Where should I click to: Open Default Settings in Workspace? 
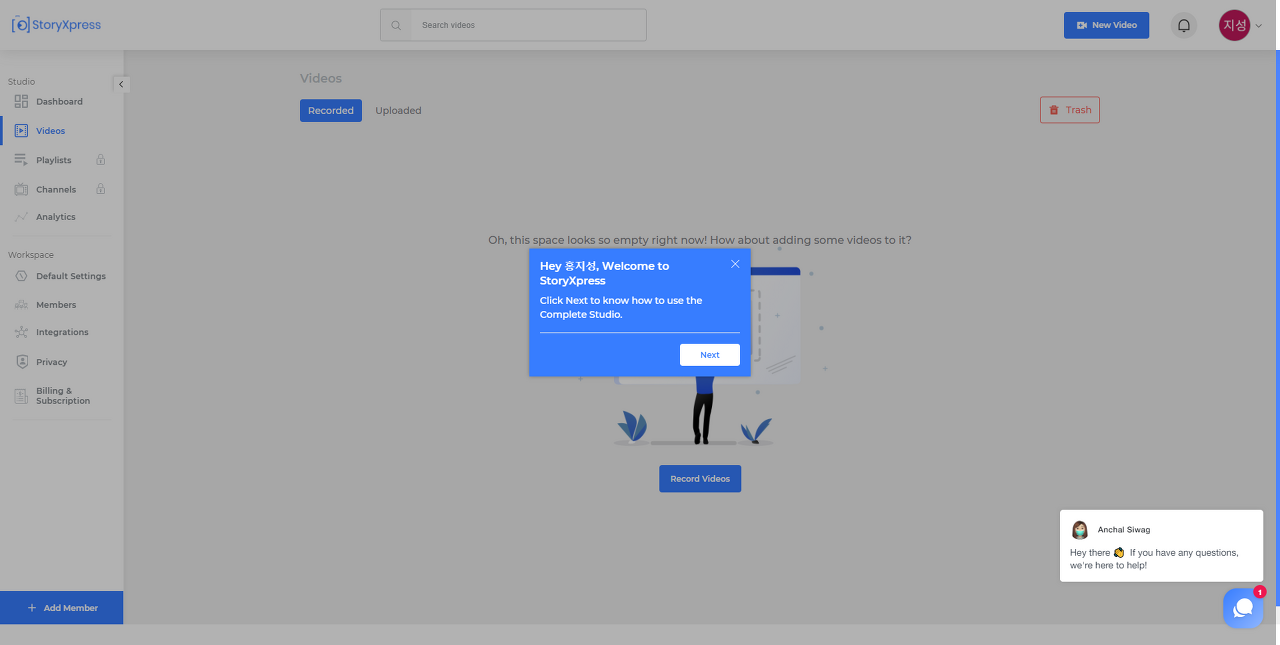(x=71, y=276)
